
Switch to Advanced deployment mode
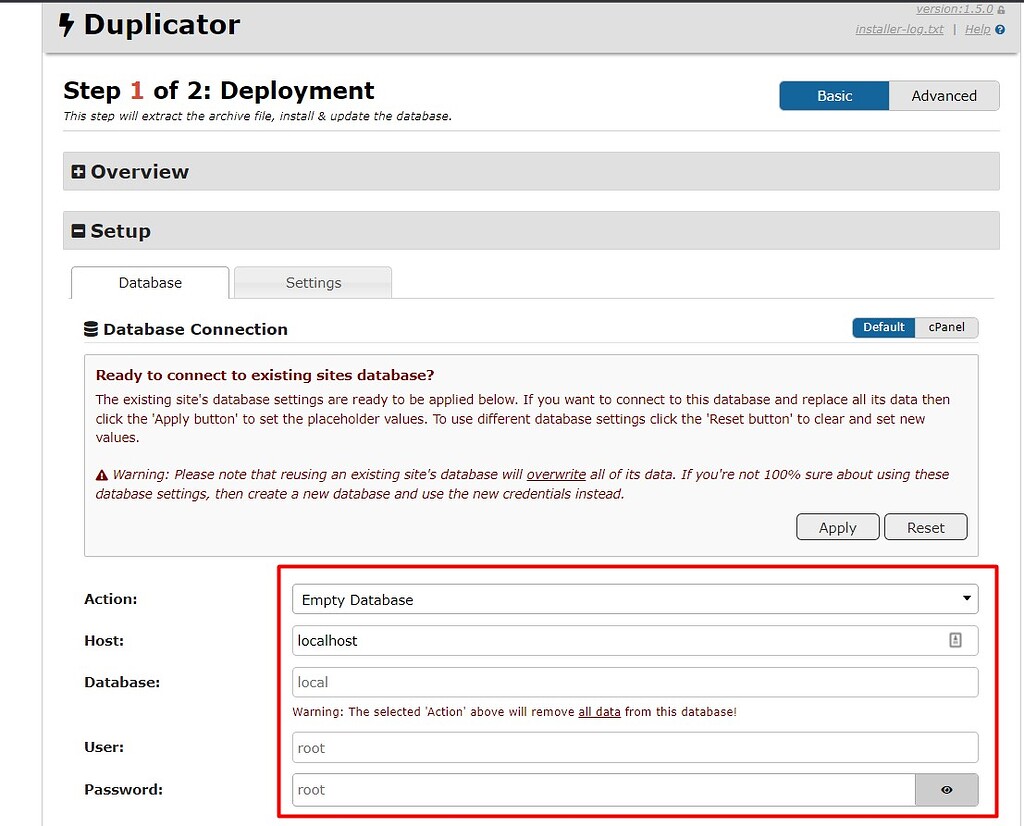(x=944, y=96)
